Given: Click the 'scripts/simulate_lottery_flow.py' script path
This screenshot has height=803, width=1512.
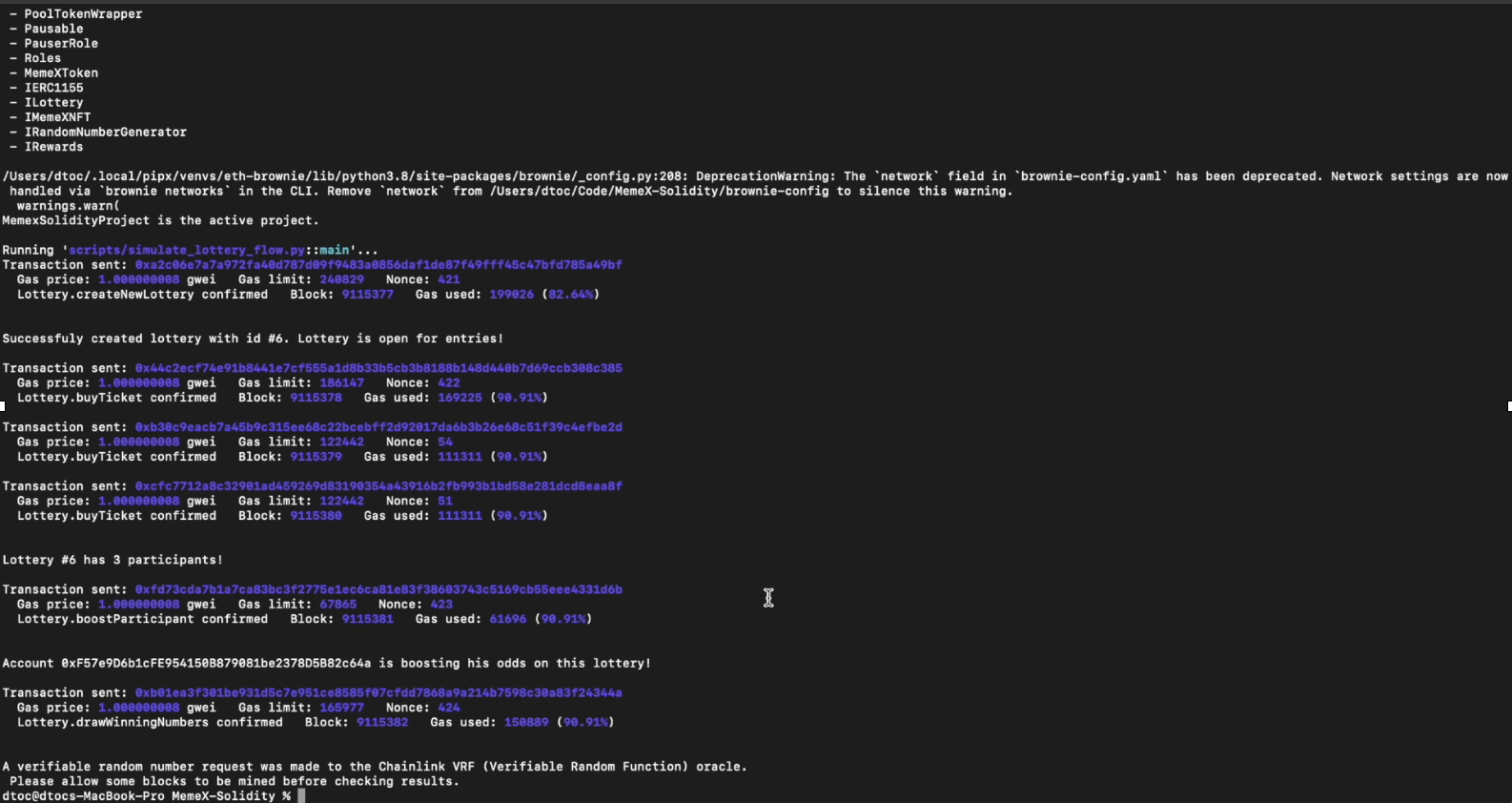Looking at the screenshot, I should pyautogui.click(x=187, y=250).
